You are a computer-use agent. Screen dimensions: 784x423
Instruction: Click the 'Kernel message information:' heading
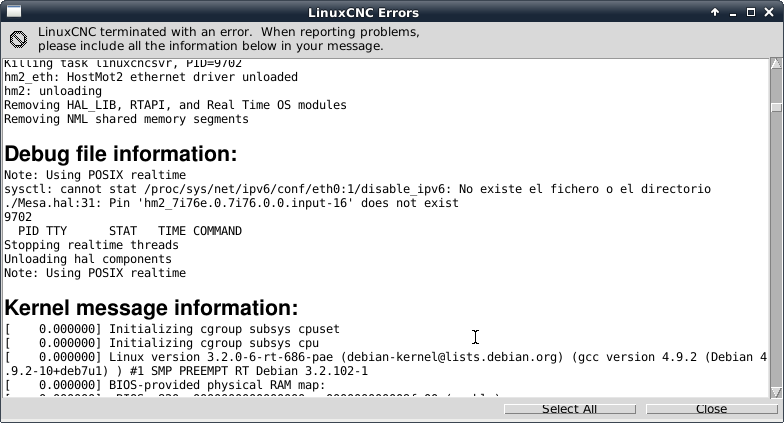point(151,308)
